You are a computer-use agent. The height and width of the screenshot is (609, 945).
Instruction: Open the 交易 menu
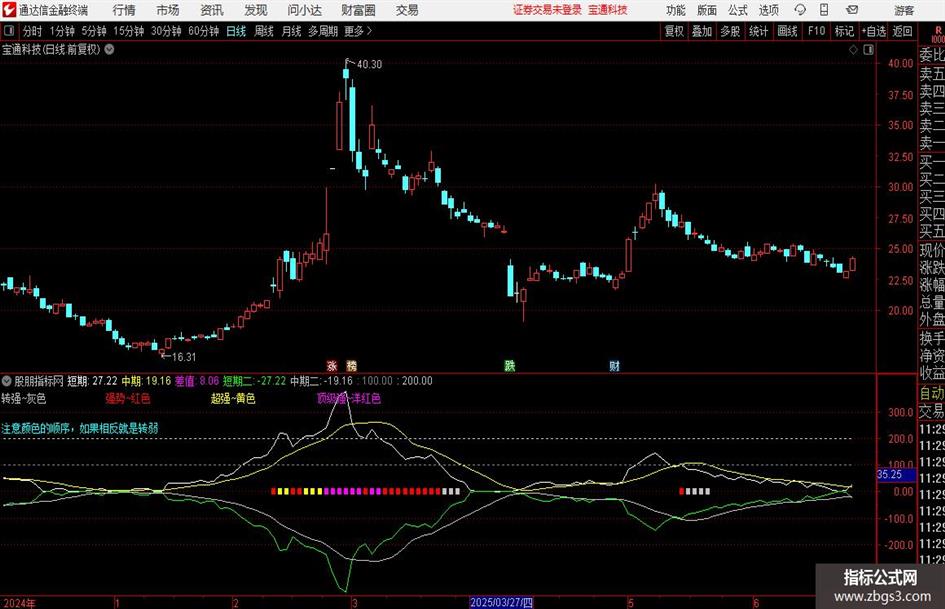(x=407, y=10)
